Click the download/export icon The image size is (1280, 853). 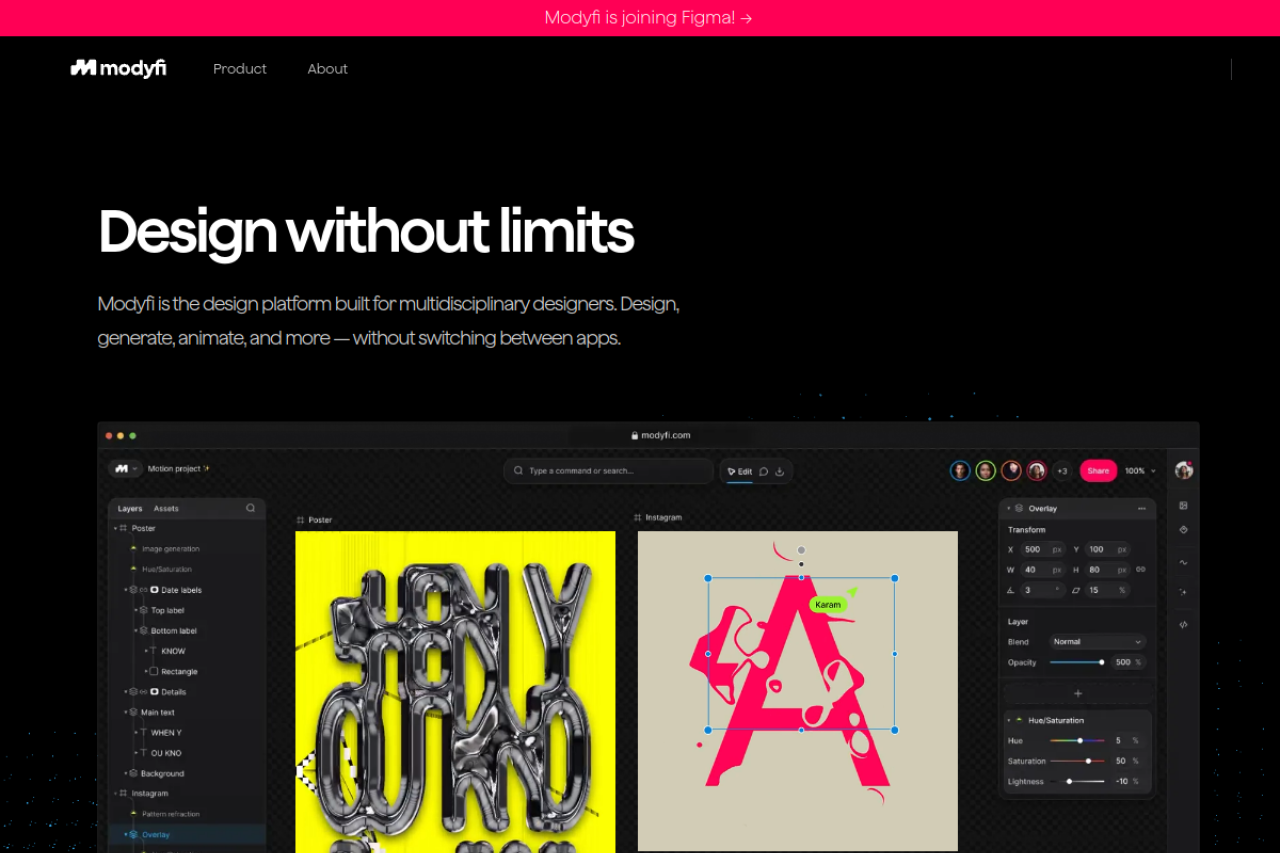779,471
